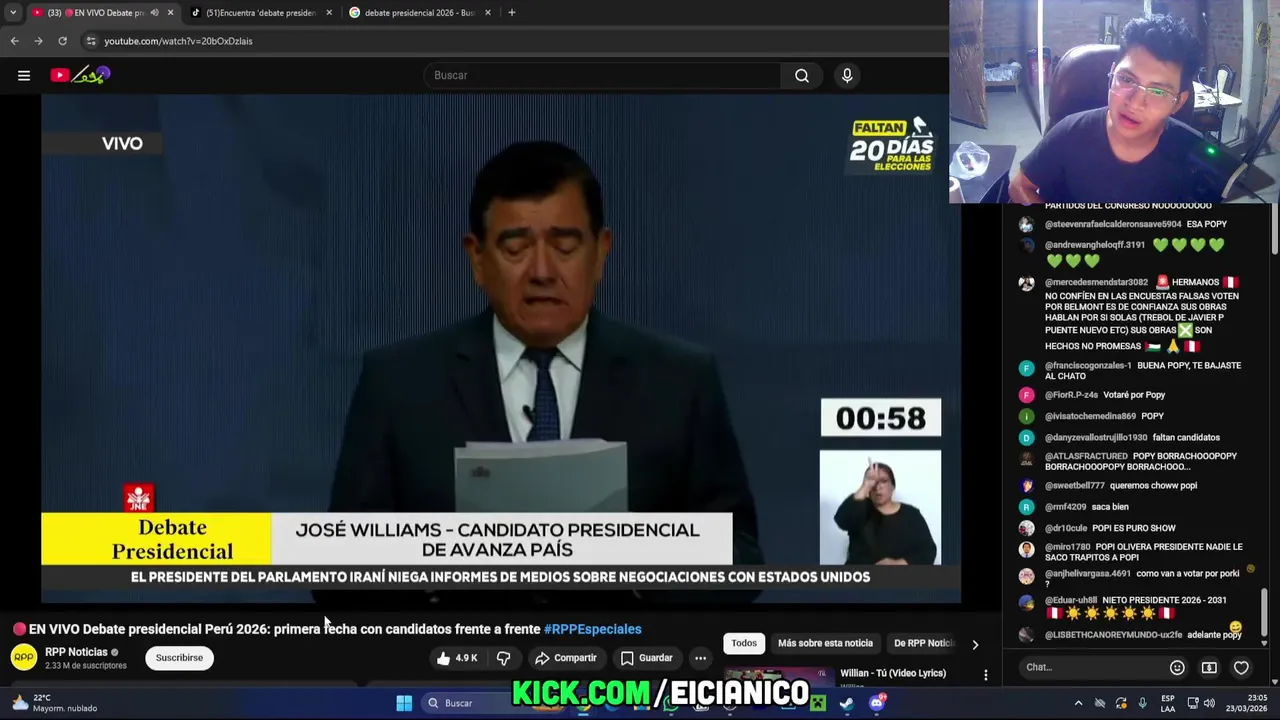The image size is (1280, 720).
Task: Send a heart reaction in chat
Action: pos(1241,667)
